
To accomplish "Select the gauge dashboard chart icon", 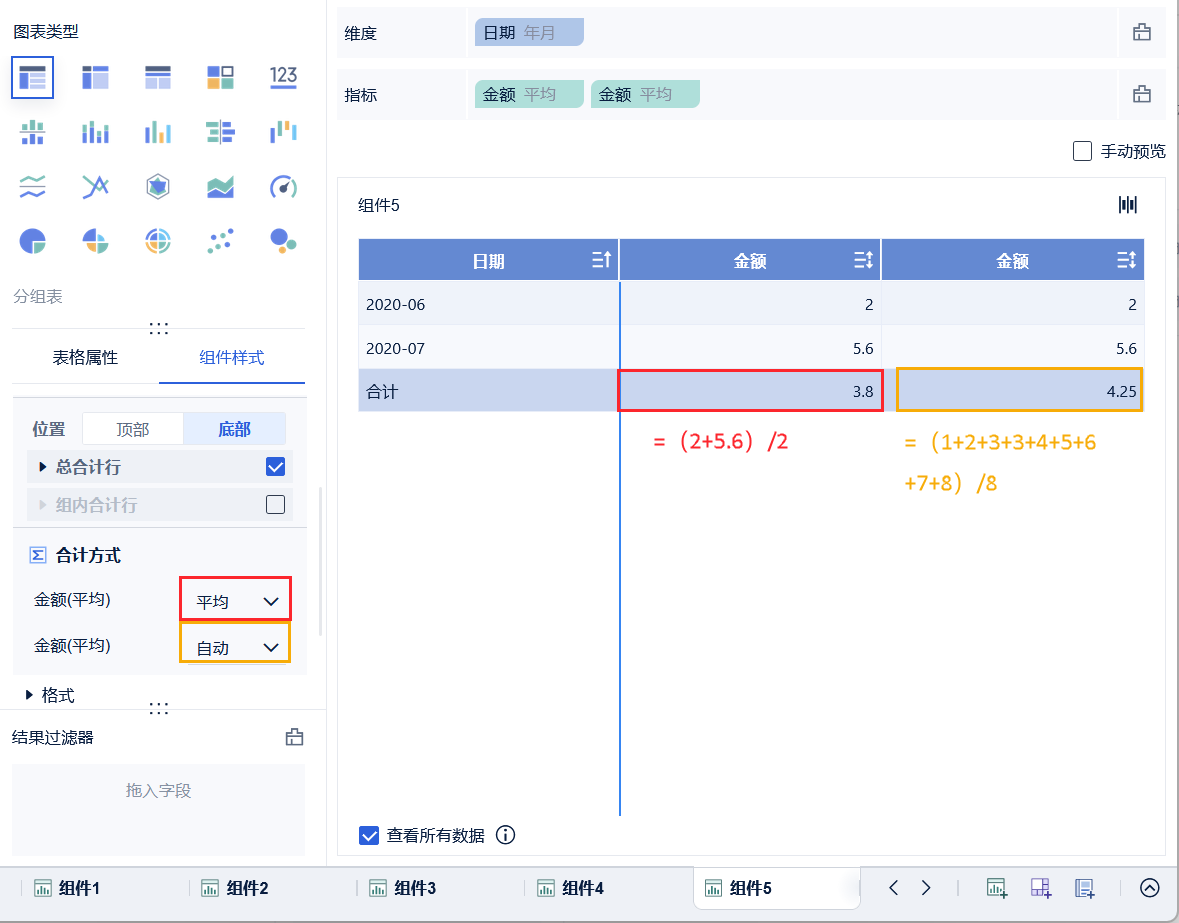I will (283, 186).
